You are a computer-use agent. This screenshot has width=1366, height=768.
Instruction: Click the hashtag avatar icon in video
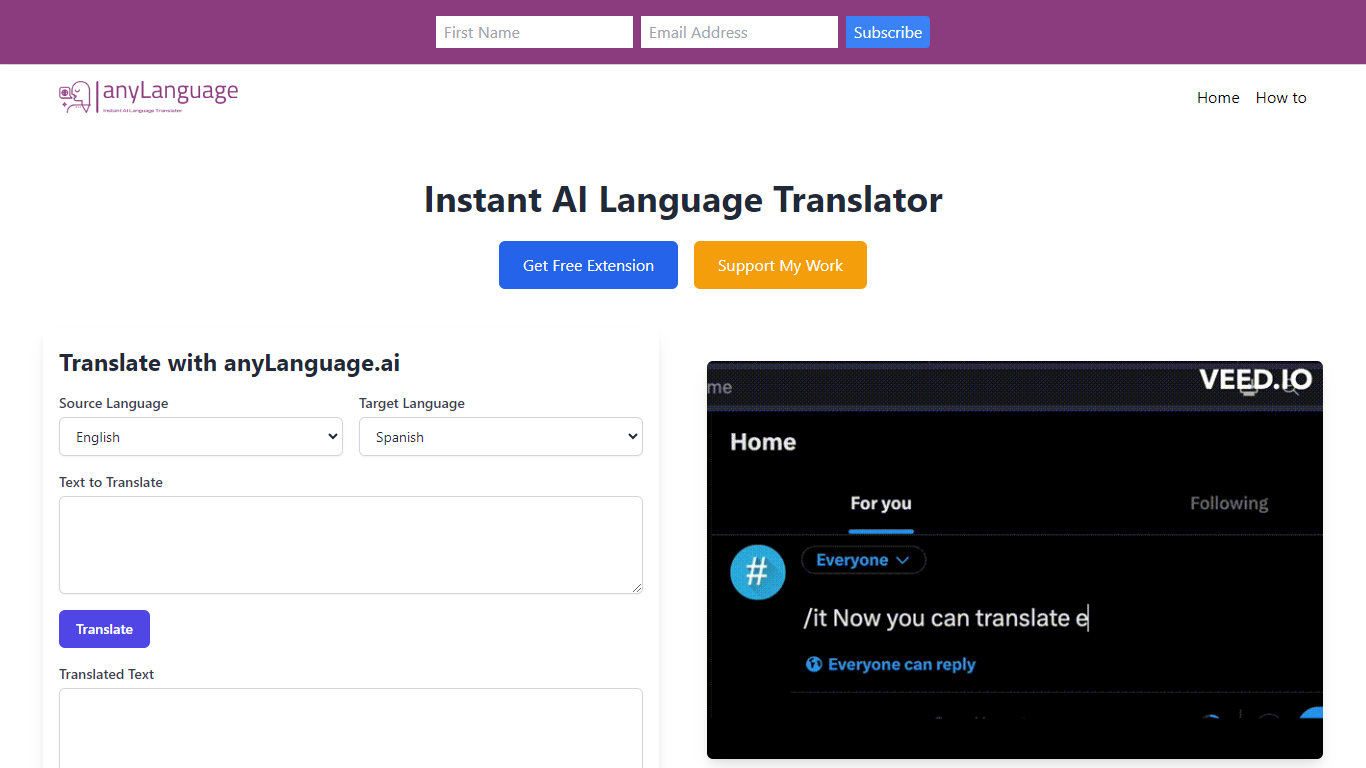758,572
